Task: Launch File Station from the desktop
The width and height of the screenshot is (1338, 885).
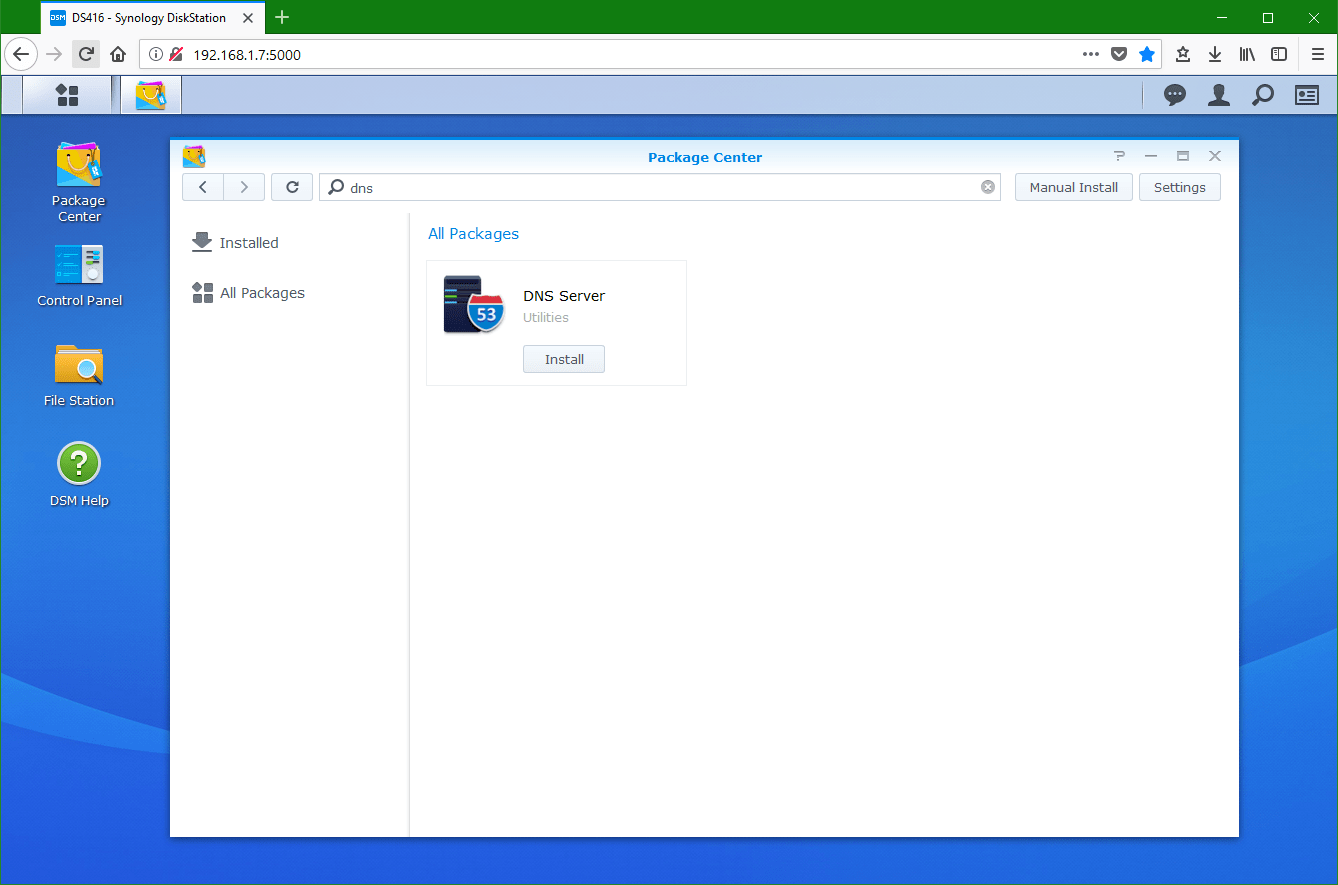Action: (x=78, y=362)
